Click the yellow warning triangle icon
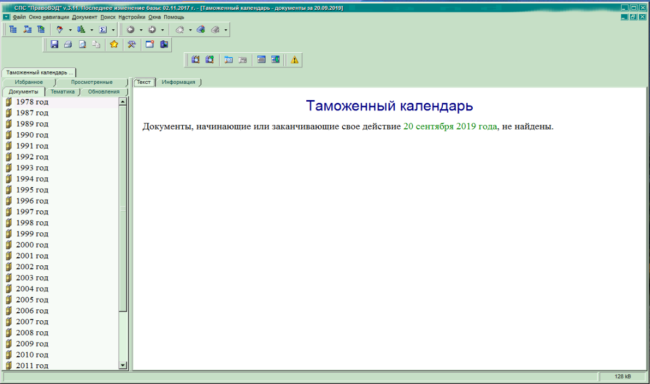 point(294,60)
